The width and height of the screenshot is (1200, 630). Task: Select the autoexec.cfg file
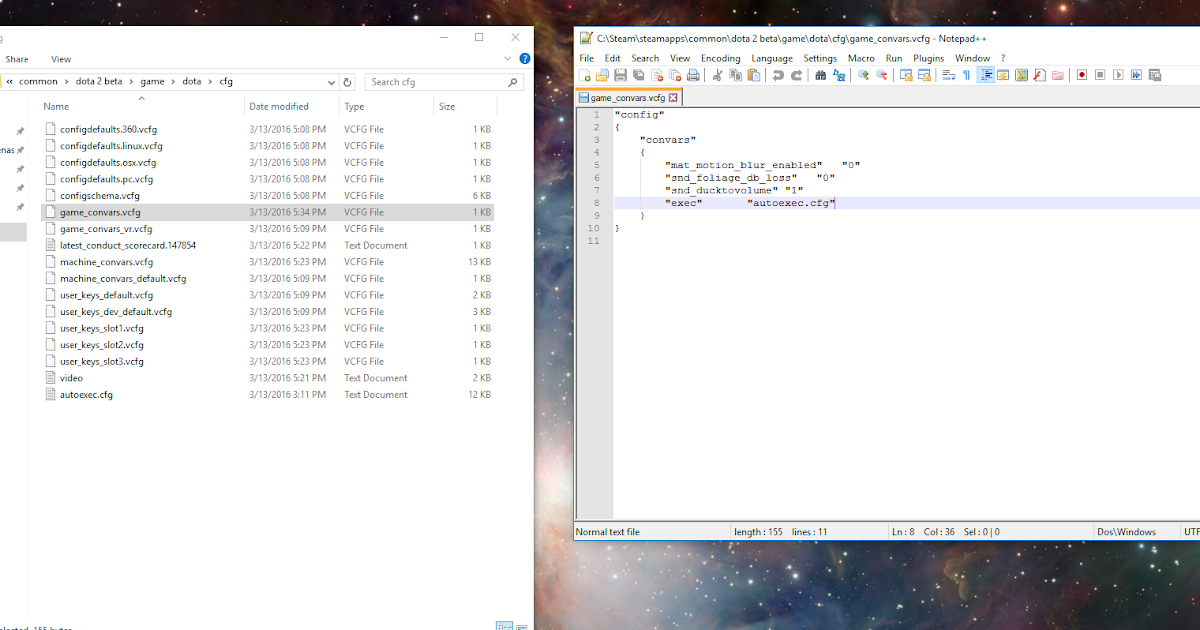click(x=86, y=395)
